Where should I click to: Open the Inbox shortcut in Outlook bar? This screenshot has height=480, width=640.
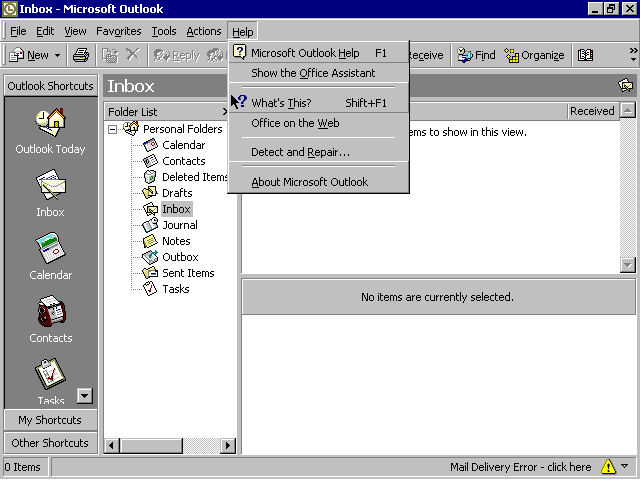point(50,186)
